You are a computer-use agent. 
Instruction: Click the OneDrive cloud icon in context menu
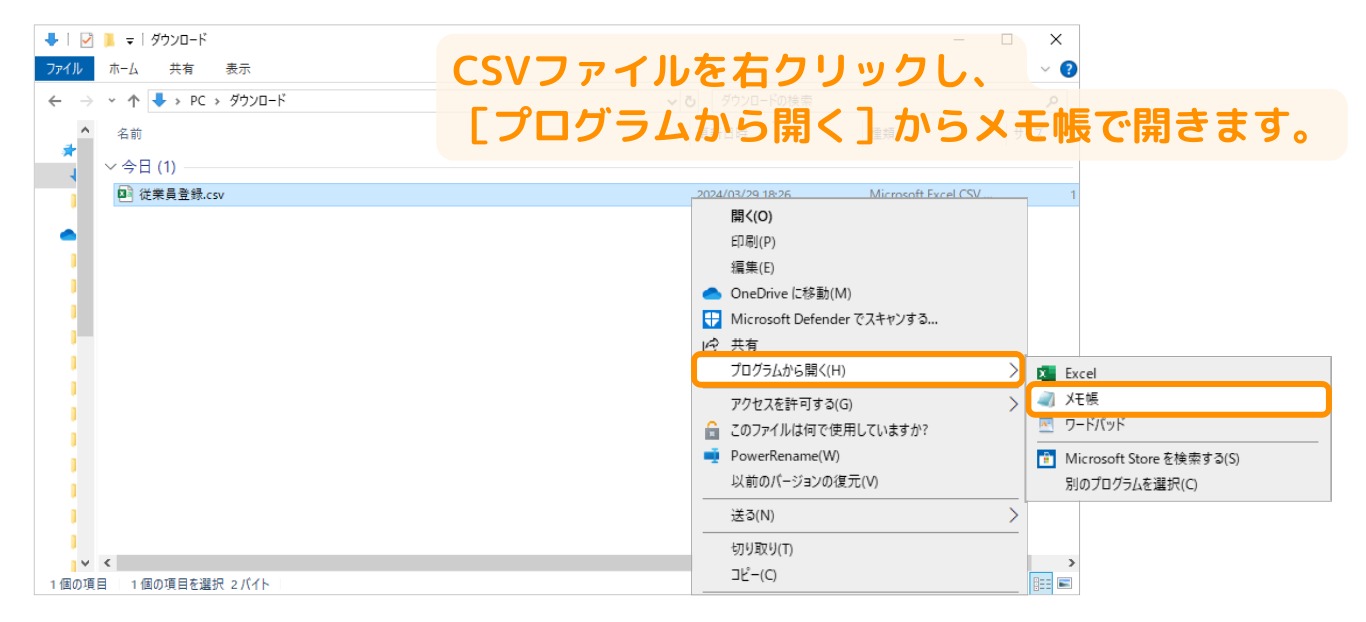[x=712, y=294]
